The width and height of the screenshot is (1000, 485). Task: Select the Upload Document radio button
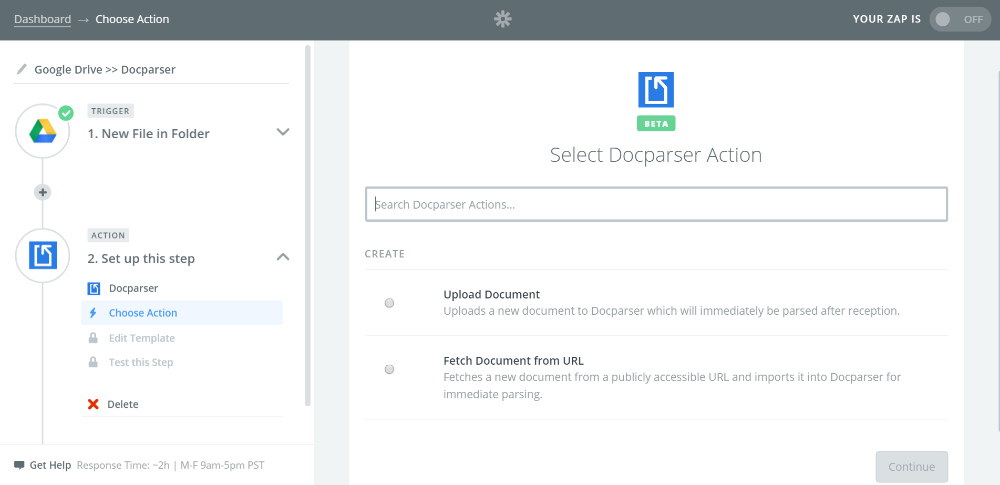[389, 303]
